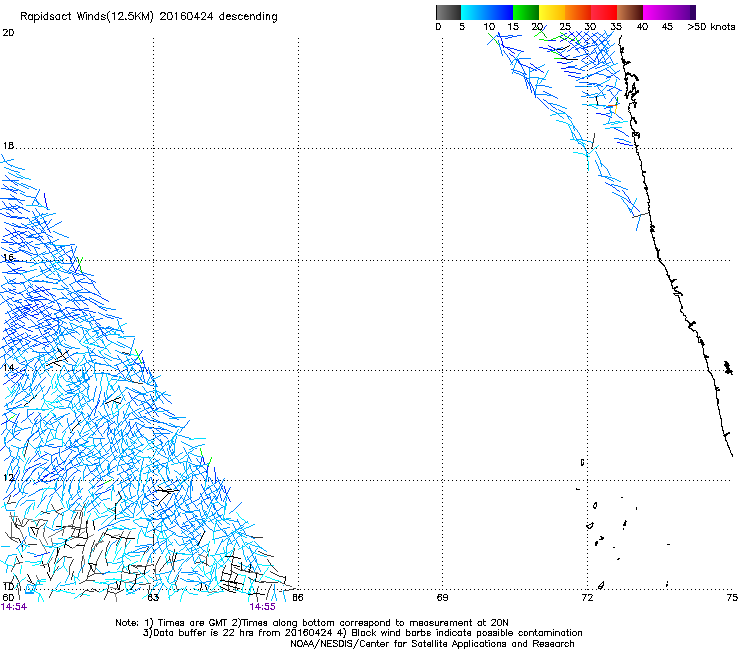740x650 pixels.
Task: Click the longitude label '72'
Action: pos(587,598)
